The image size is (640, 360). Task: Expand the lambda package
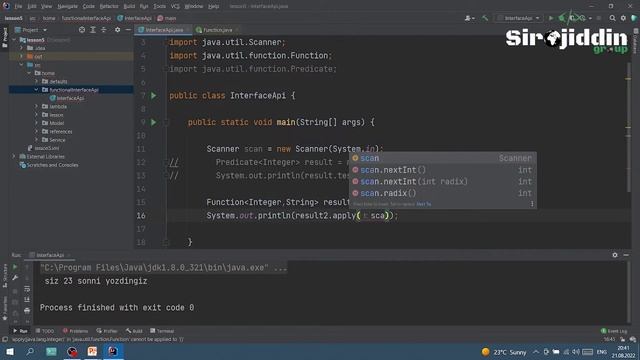[36, 106]
